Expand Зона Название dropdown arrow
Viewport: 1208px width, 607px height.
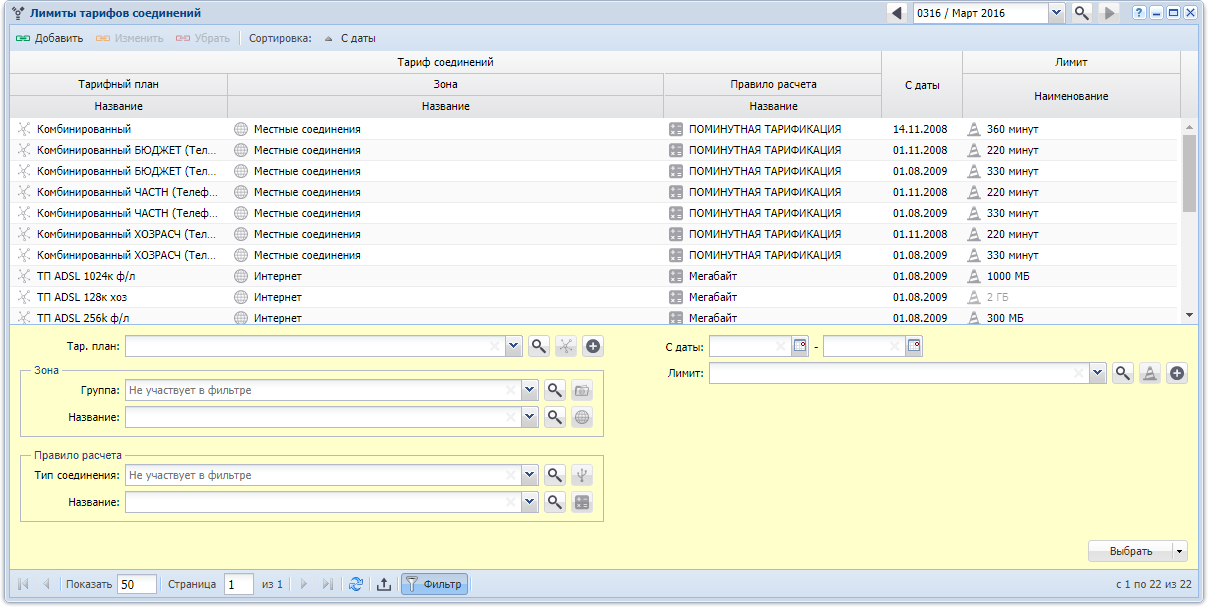click(x=530, y=417)
